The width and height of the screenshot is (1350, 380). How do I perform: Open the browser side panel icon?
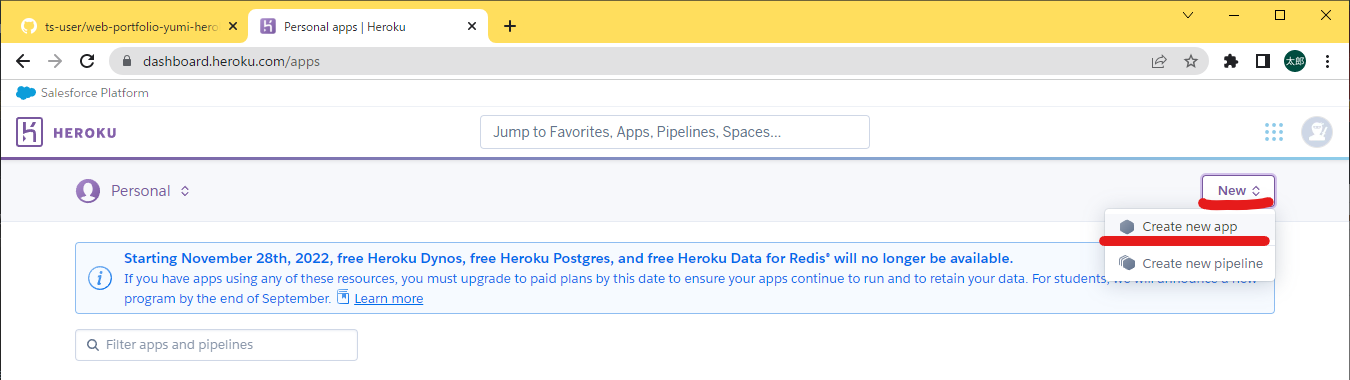[x=1263, y=61]
